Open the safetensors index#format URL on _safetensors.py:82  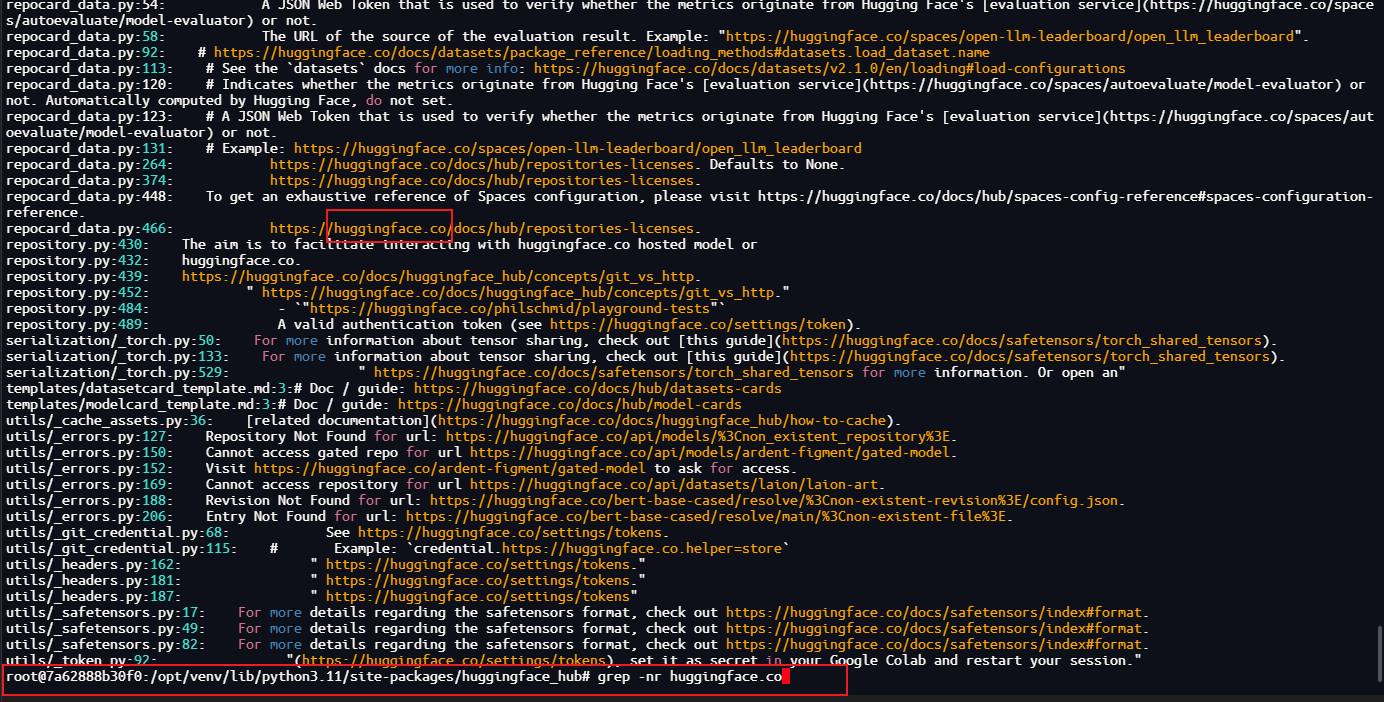click(x=934, y=644)
